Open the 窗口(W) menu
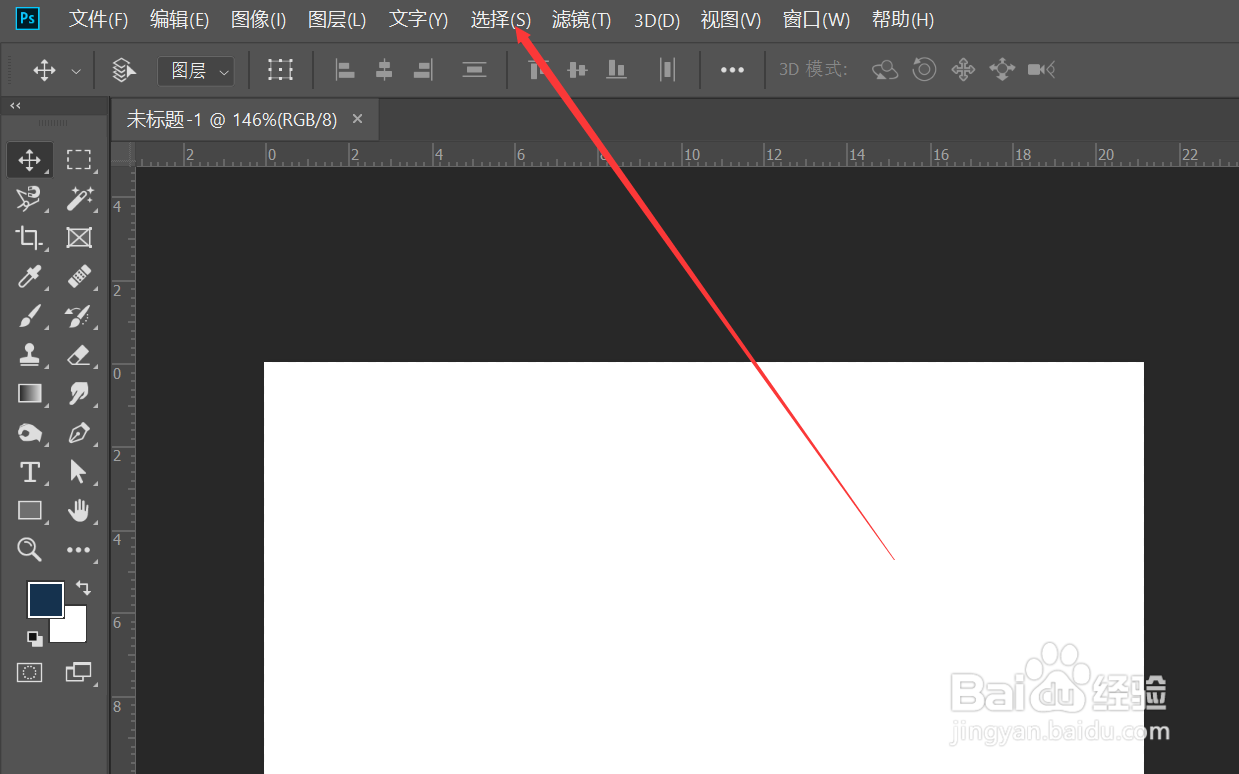Viewport: 1239px width, 774px height. pos(816,19)
